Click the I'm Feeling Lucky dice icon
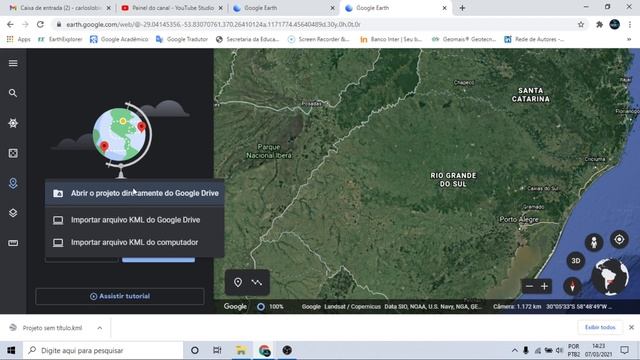 click(x=13, y=153)
